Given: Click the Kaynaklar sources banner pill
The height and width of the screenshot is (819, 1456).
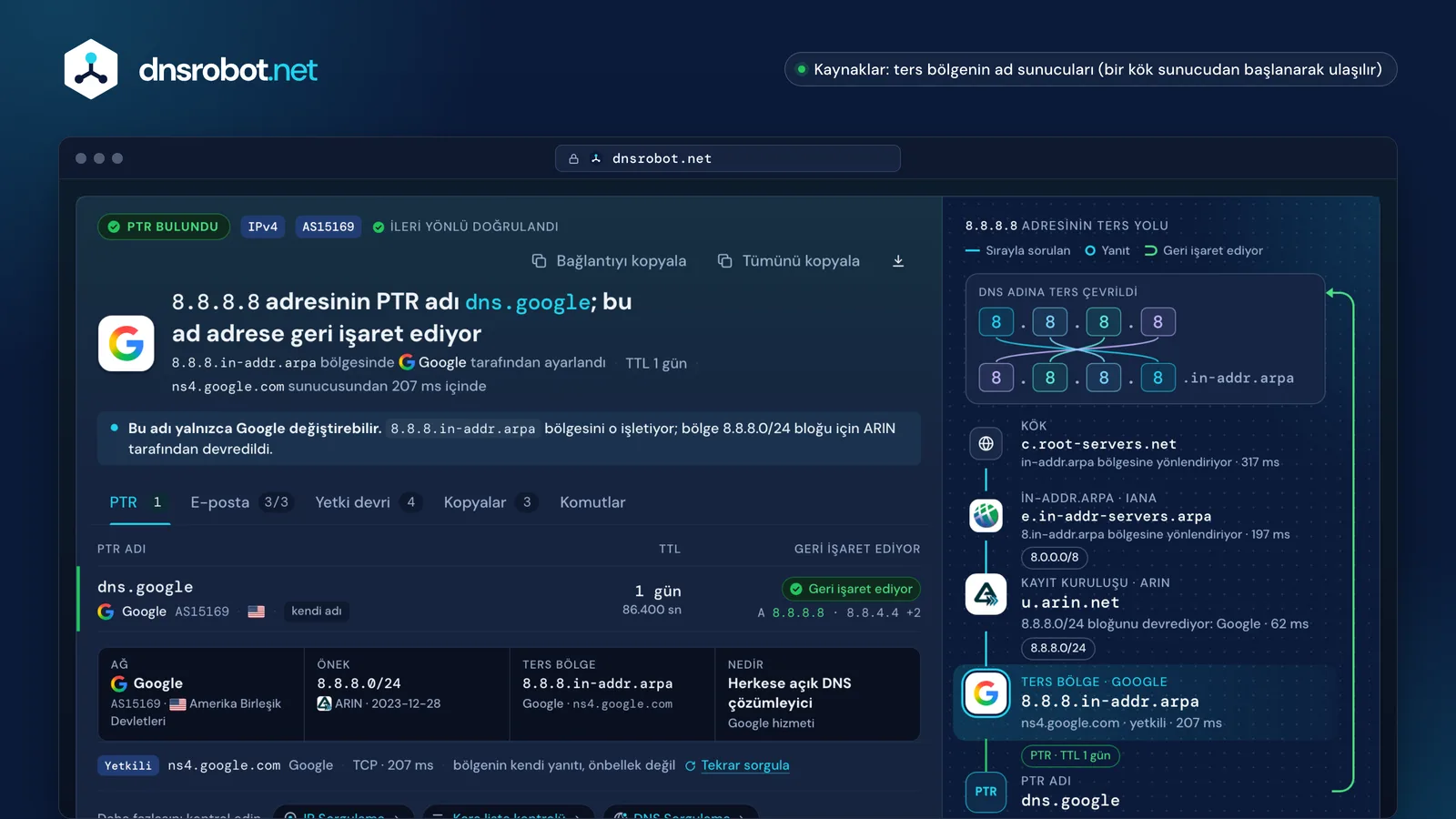Looking at the screenshot, I should [1090, 69].
